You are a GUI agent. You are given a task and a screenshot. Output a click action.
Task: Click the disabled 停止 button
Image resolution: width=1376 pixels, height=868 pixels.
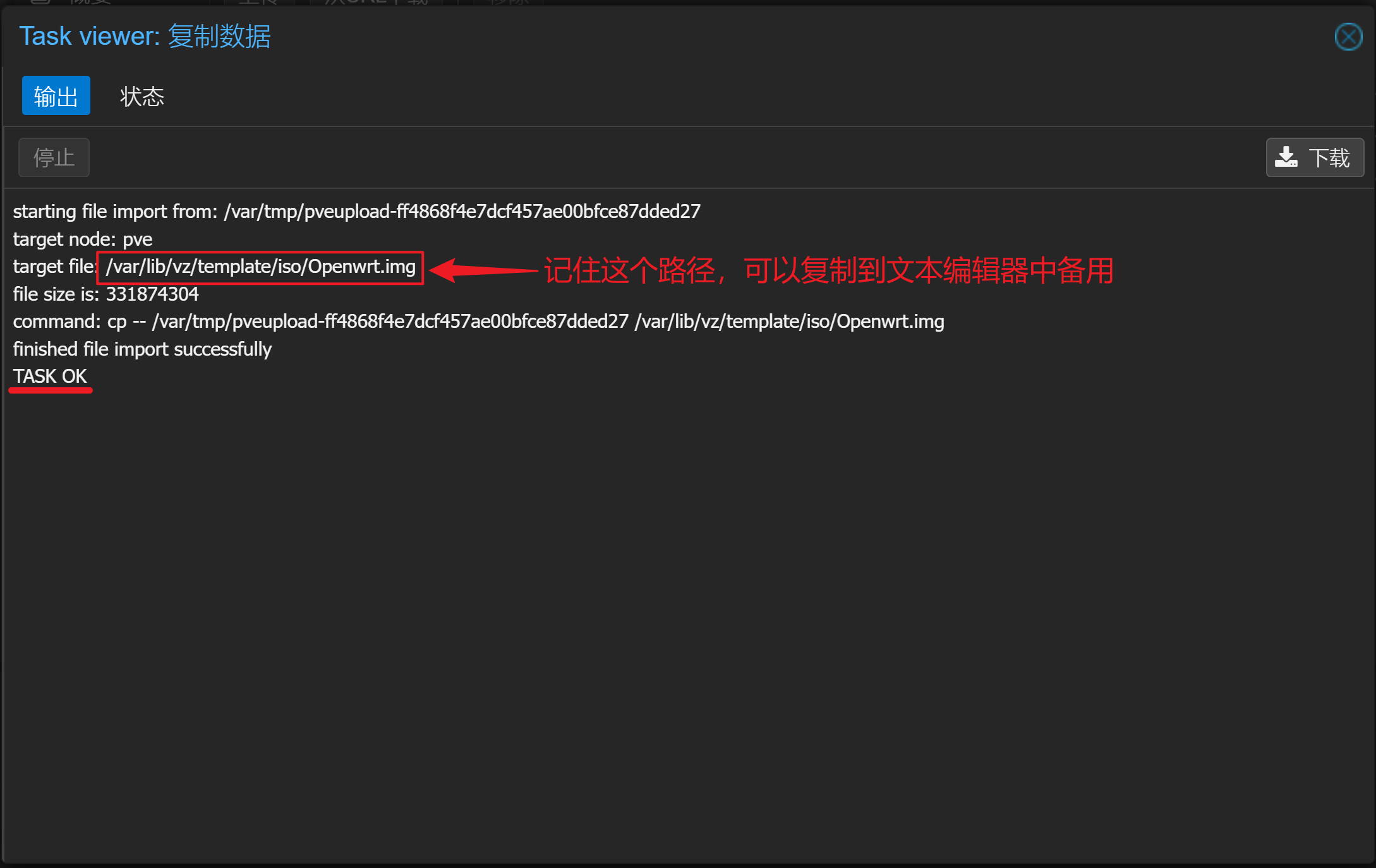[54, 157]
